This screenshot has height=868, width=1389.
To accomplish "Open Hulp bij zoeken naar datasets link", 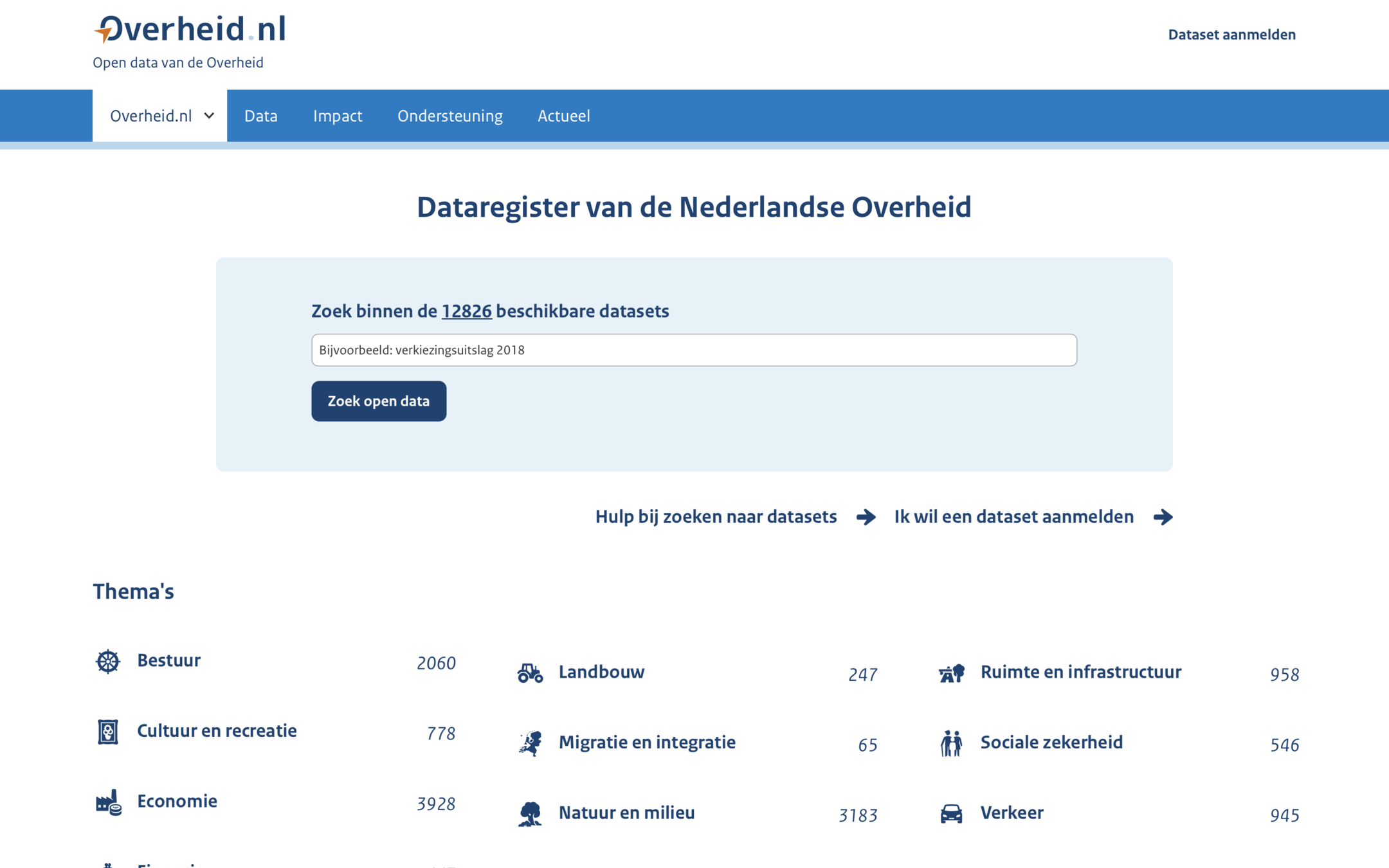I will (716, 517).
